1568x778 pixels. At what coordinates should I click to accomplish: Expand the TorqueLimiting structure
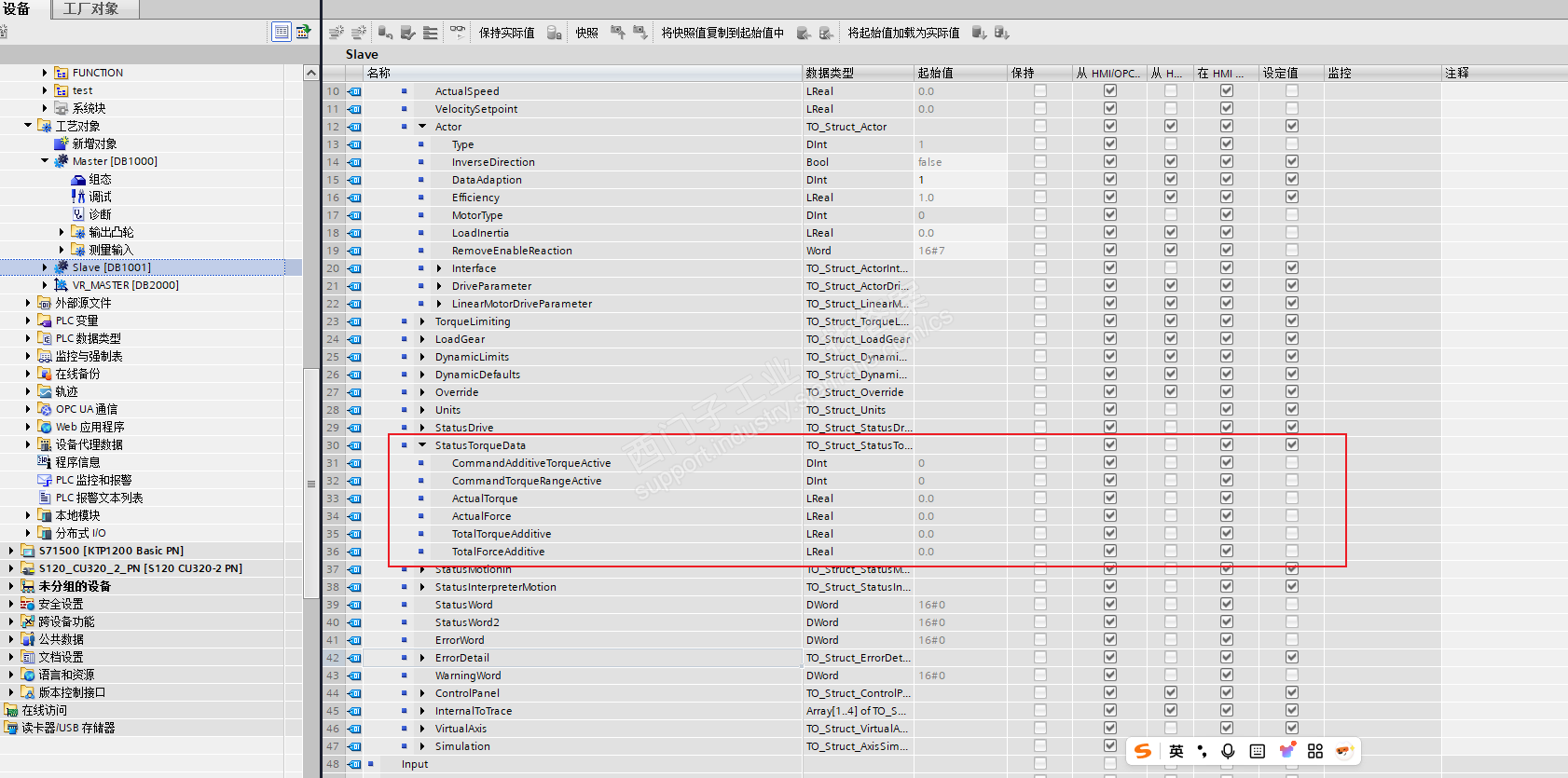(422, 321)
